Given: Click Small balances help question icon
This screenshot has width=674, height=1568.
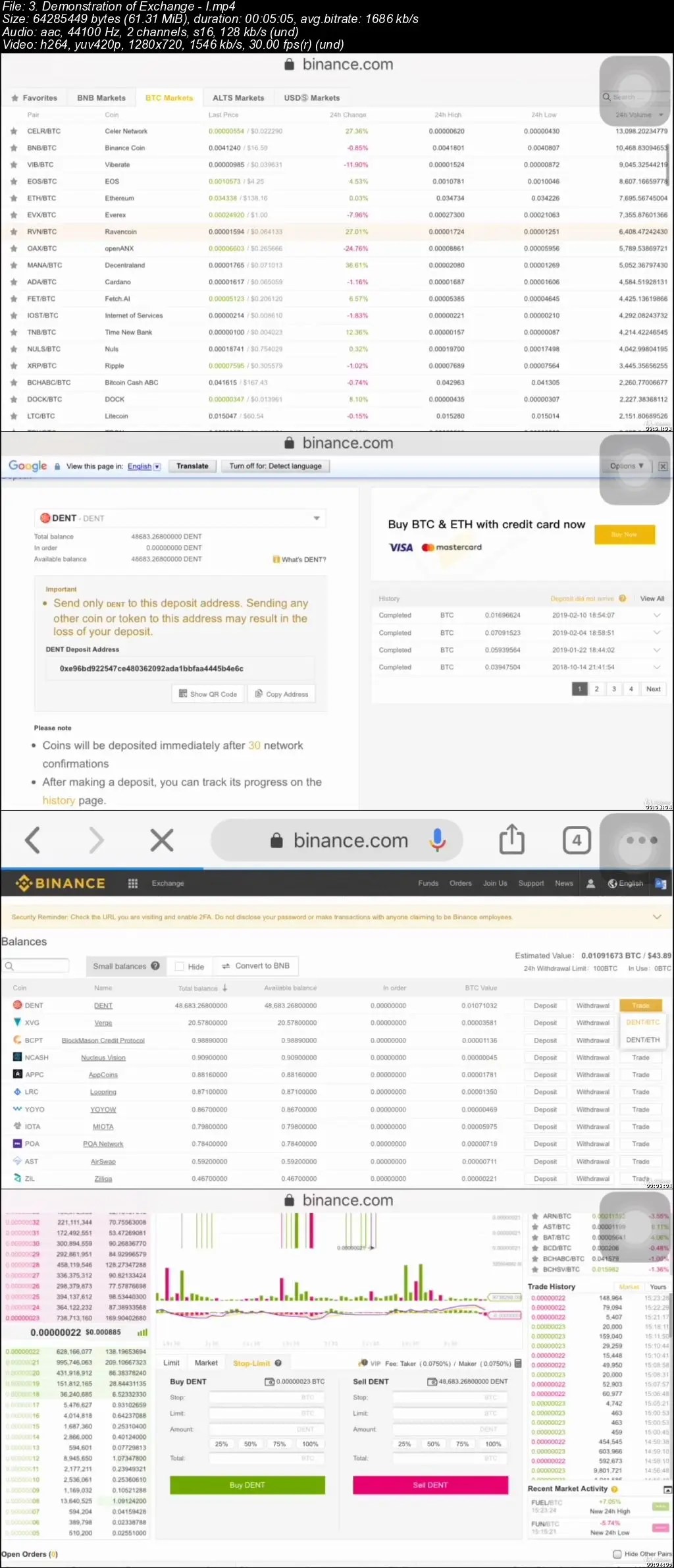Looking at the screenshot, I should pos(155,966).
